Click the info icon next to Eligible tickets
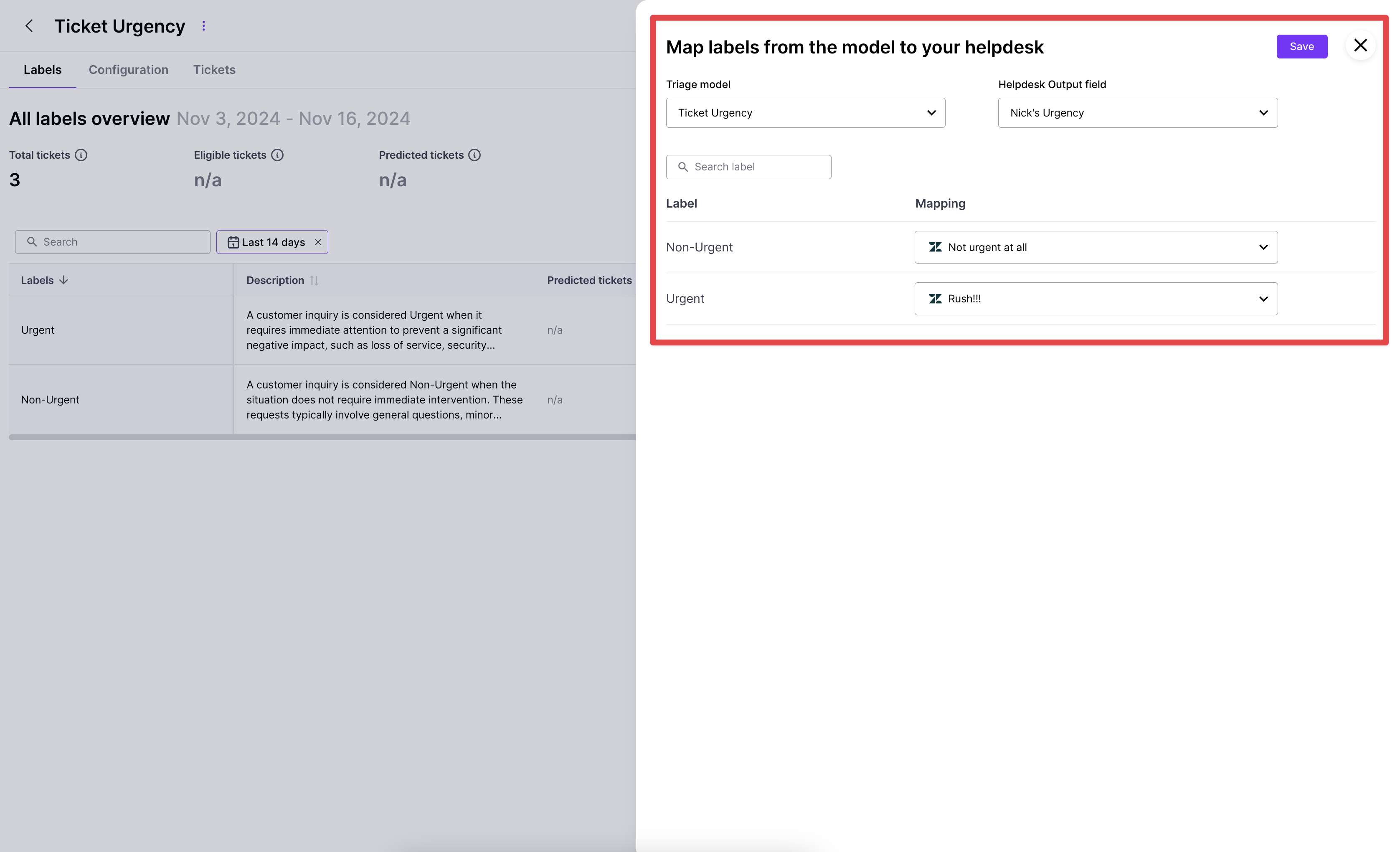Image resolution: width=1400 pixels, height=852 pixels. click(277, 155)
